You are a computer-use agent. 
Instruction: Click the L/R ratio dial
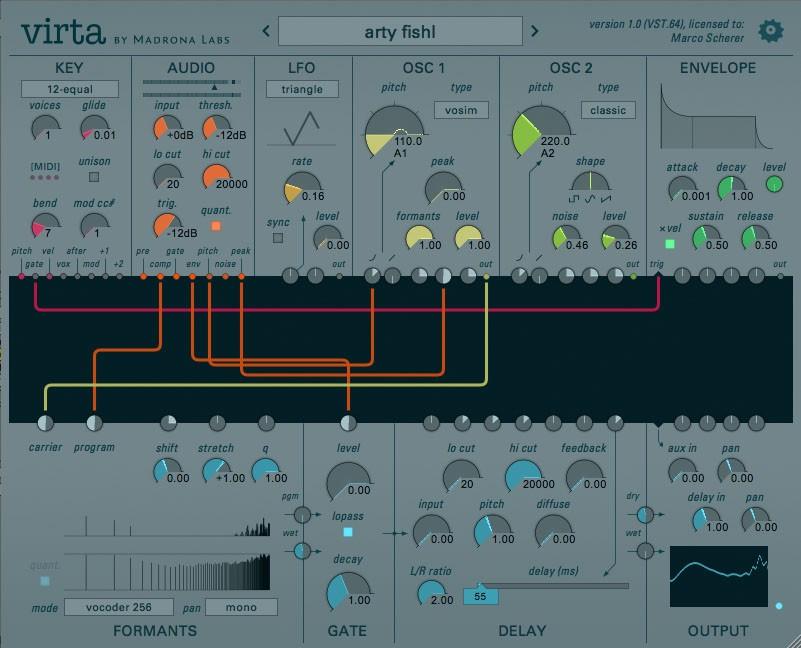point(432,593)
